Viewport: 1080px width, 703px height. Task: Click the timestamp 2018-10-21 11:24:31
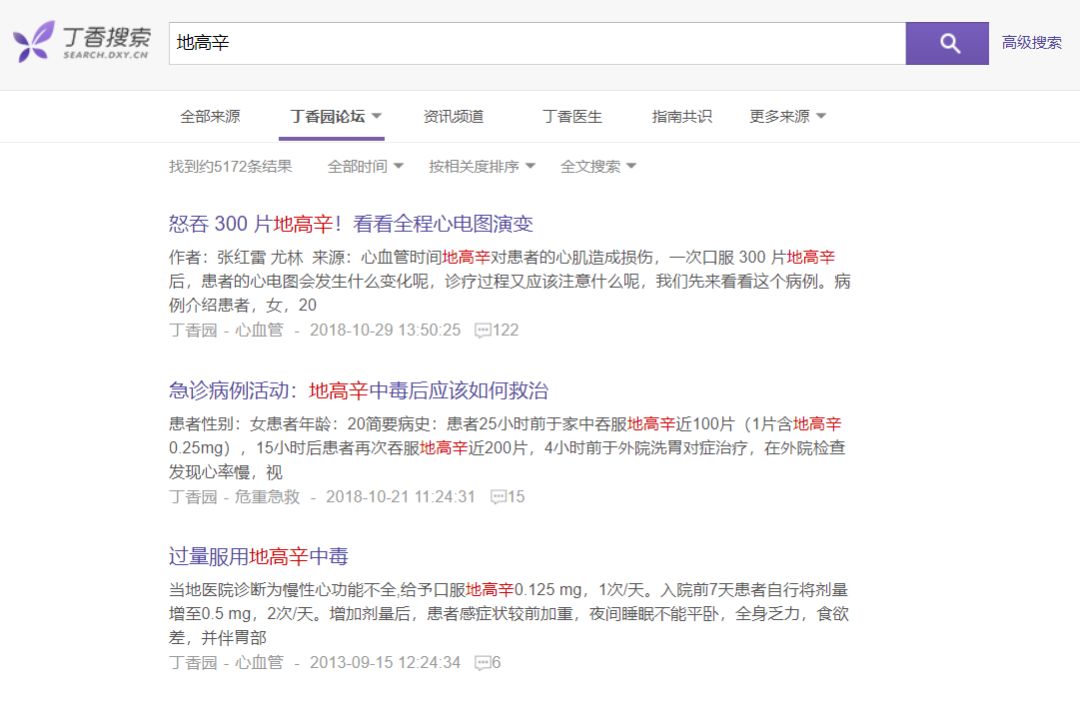[400, 497]
